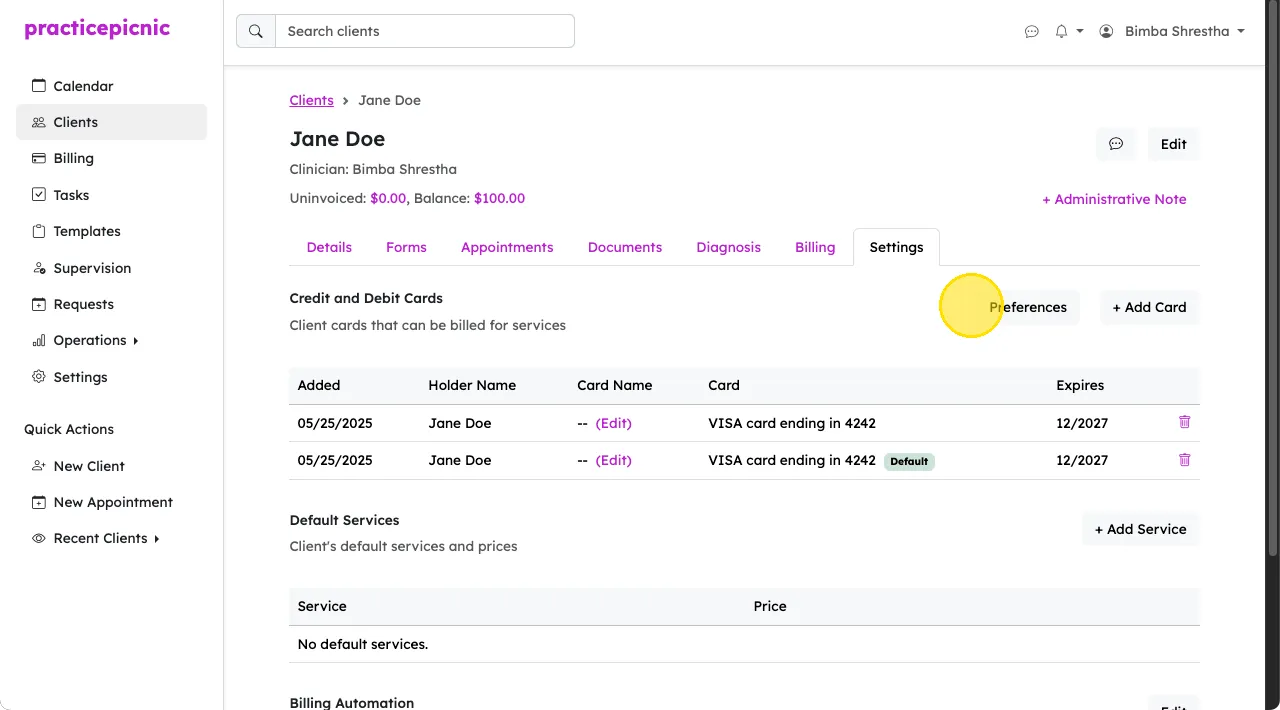Click the Service column header
This screenshot has height=710, width=1280.
pyautogui.click(x=322, y=606)
